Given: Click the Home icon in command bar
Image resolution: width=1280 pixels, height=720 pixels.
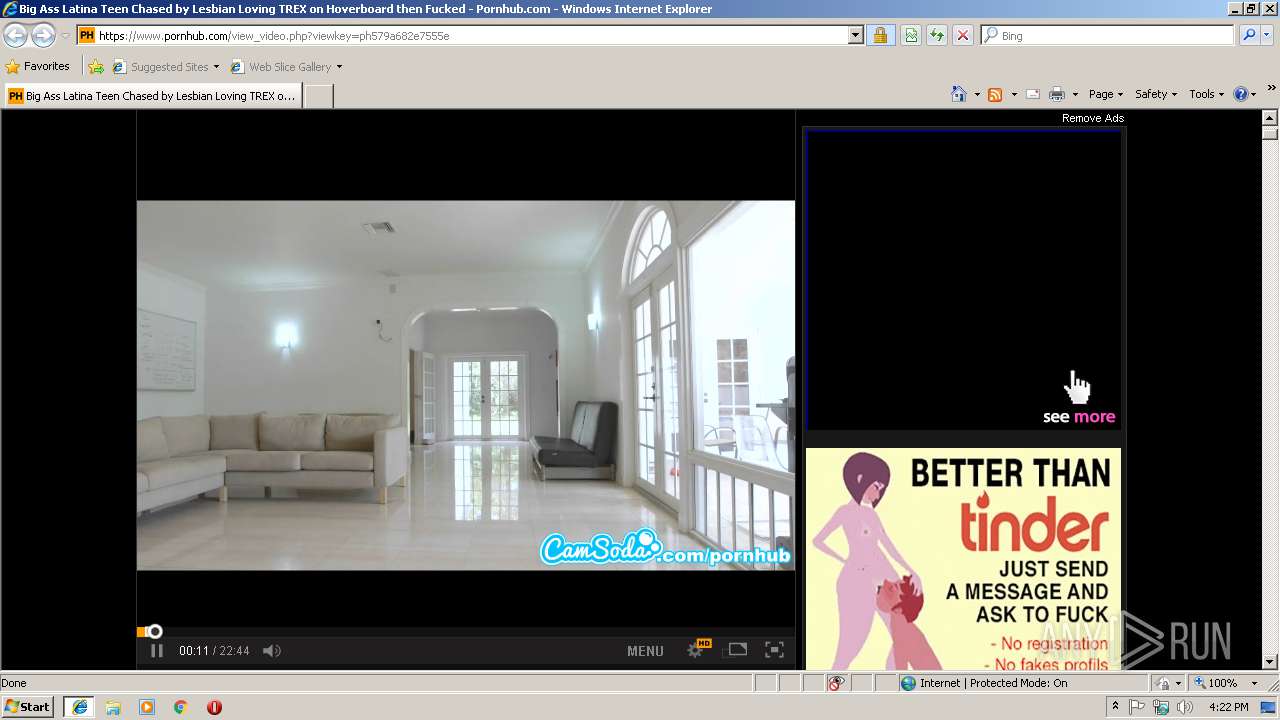Looking at the screenshot, I should [x=959, y=94].
